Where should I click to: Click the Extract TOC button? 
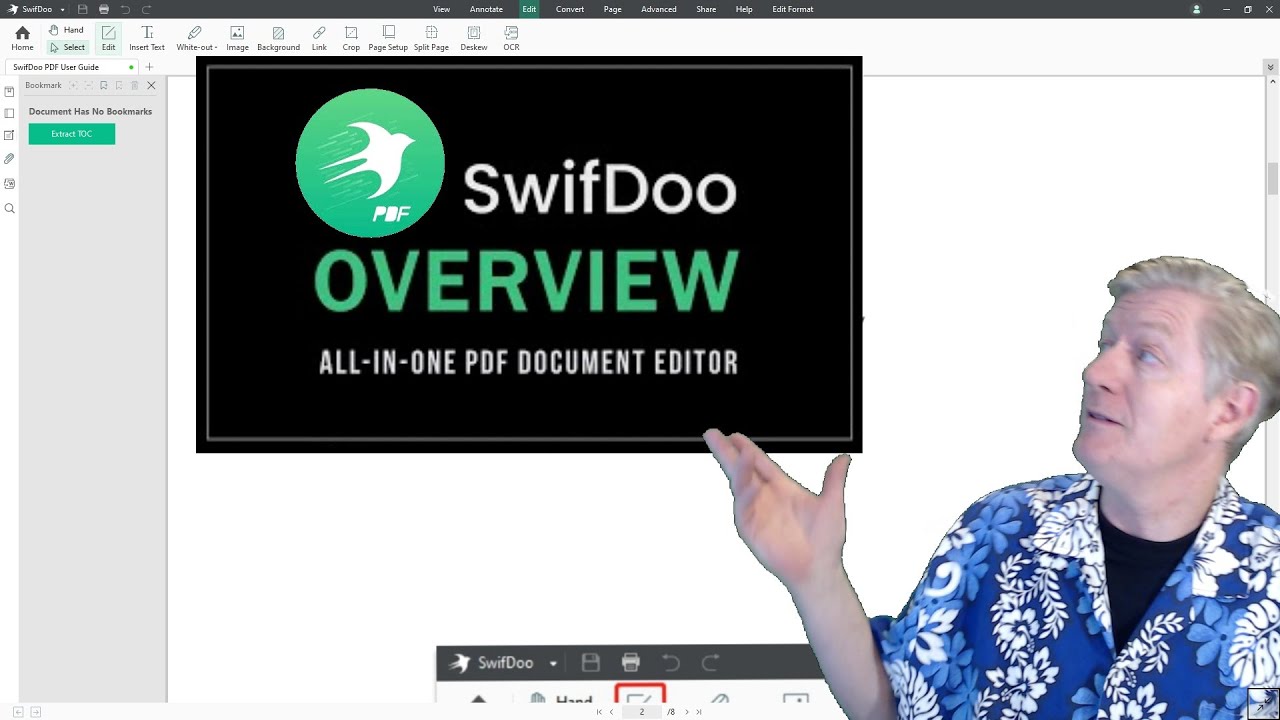click(x=72, y=134)
